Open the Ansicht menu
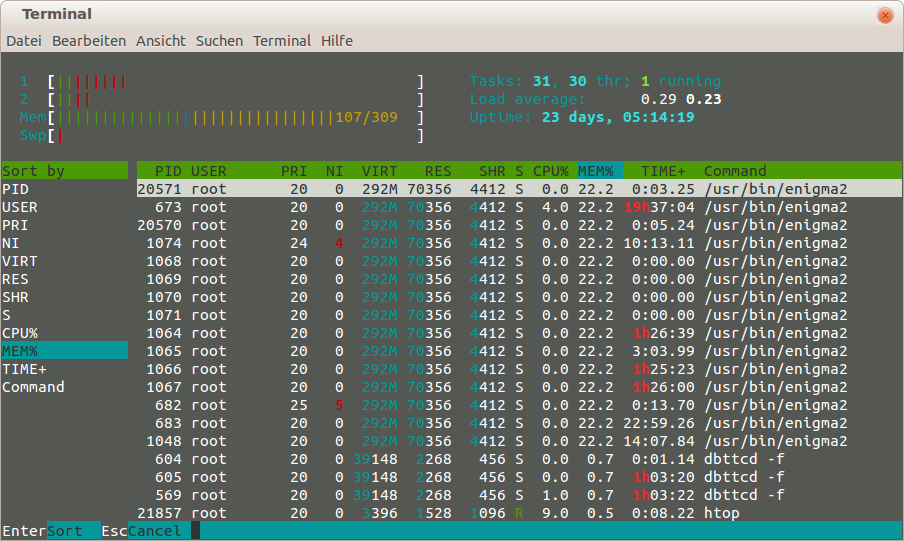Viewport: 904px width, 541px height. [x=161, y=41]
